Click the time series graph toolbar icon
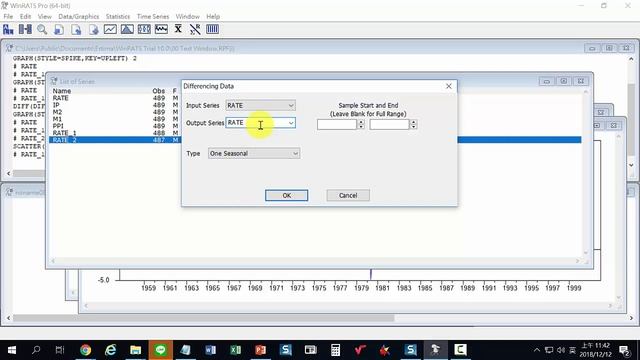 tap(110, 29)
